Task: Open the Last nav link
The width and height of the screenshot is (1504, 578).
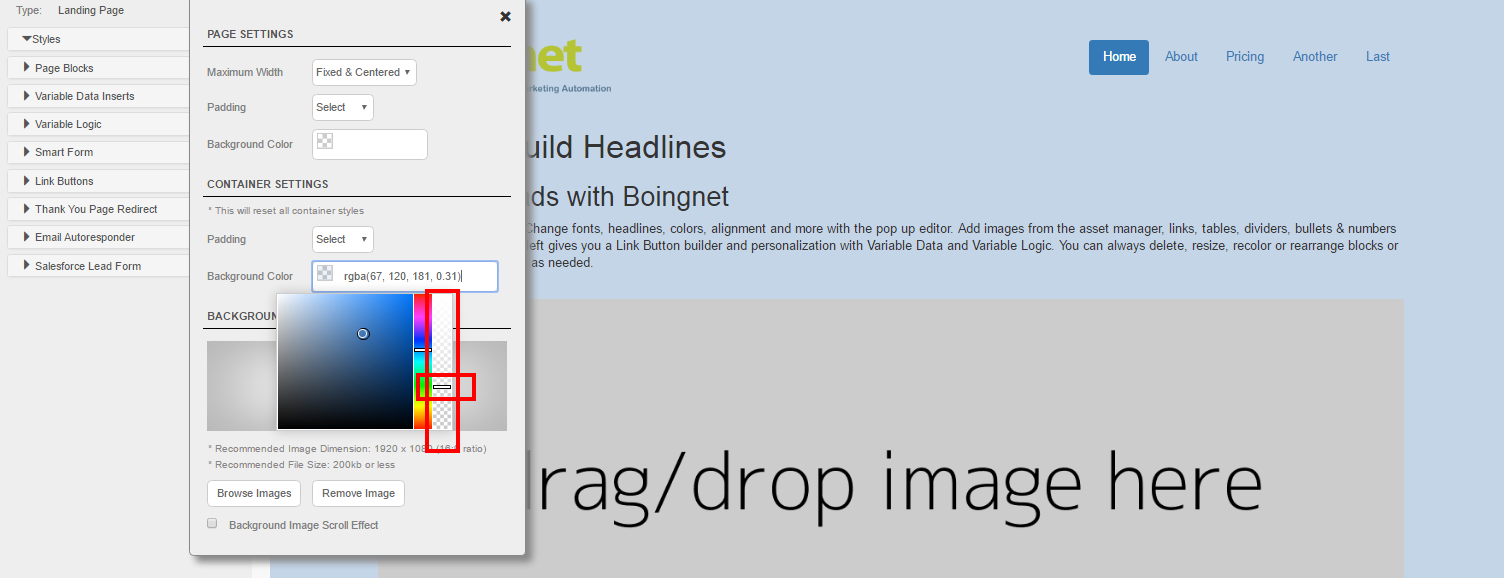Action: [x=1378, y=57]
